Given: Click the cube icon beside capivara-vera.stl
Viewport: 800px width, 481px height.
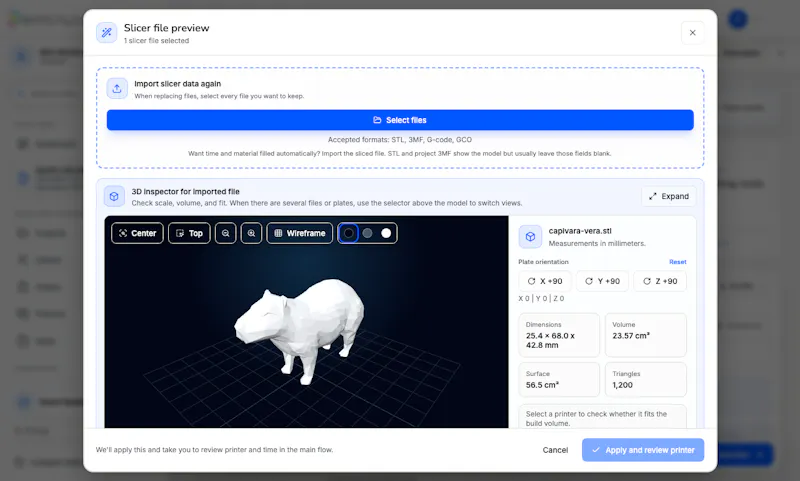Looking at the screenshot, I should click(530, 237).
